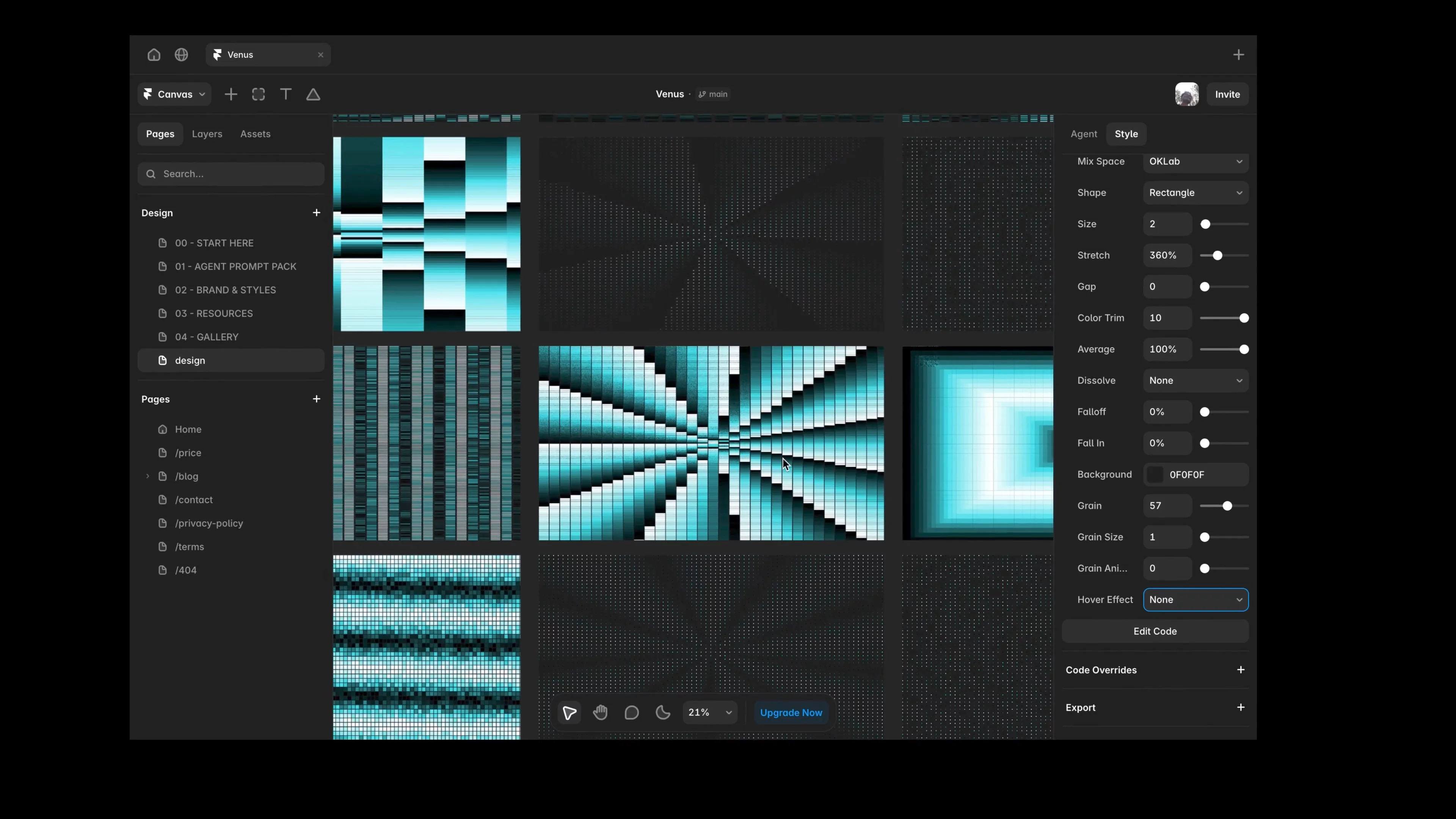Switch to the Pages tab

160,134
